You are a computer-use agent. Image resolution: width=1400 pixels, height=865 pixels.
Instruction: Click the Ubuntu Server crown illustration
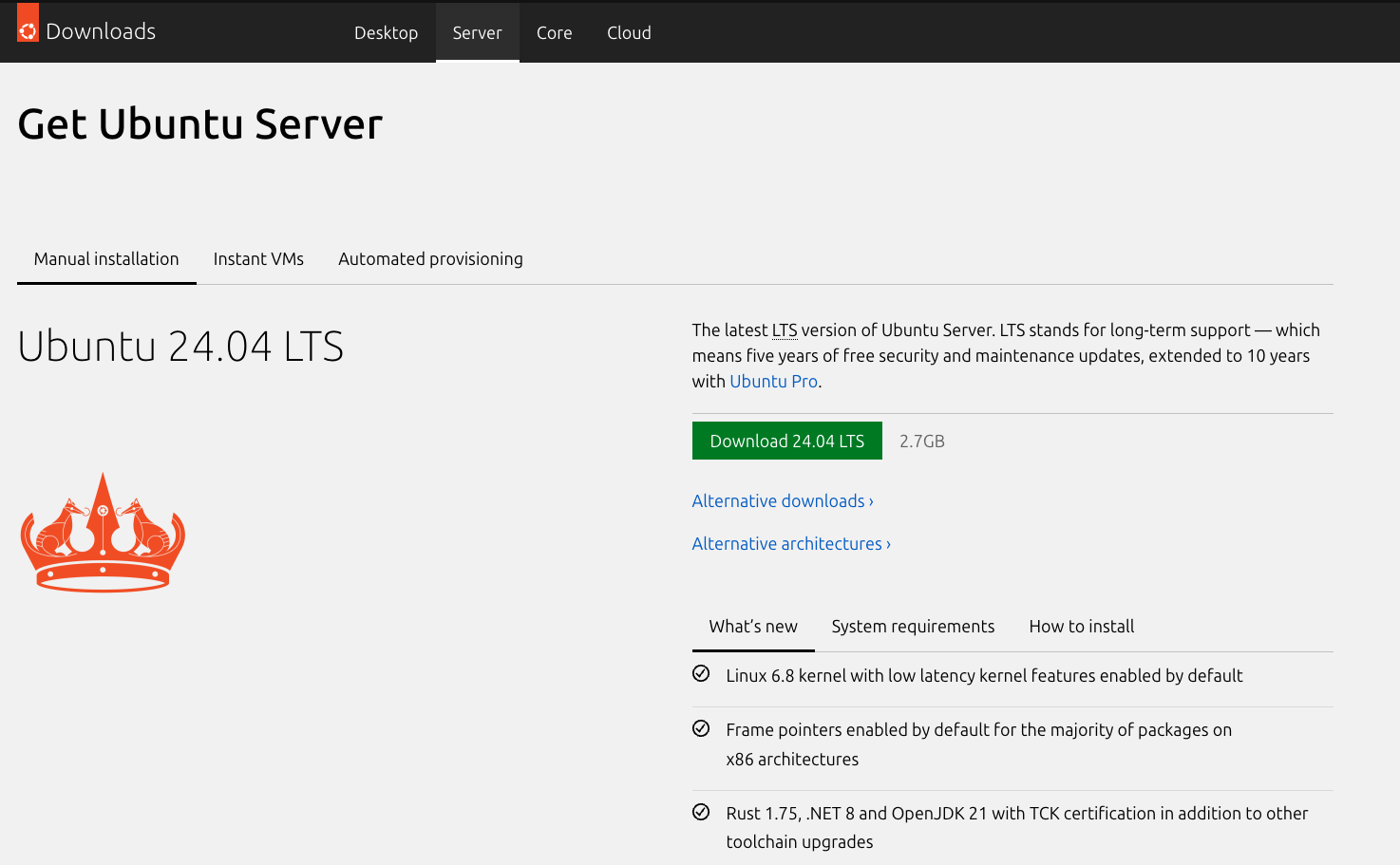point(103,533)
